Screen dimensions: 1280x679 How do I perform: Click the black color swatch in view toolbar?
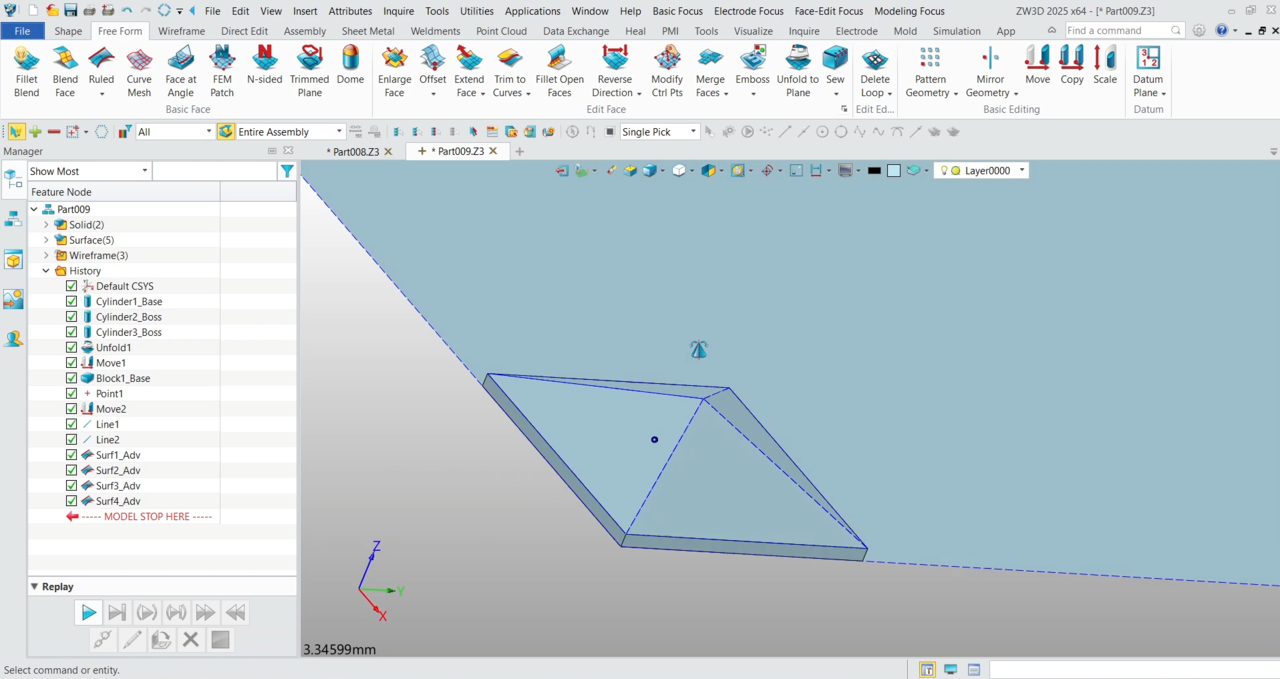tap(874, 171)
